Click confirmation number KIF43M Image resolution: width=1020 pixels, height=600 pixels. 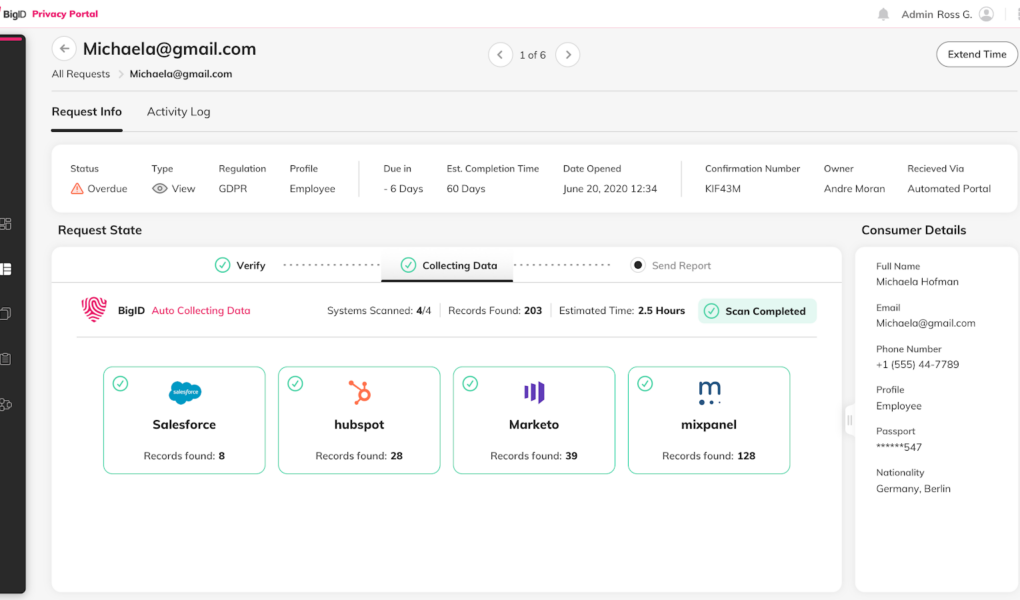(x=723, y=189)
